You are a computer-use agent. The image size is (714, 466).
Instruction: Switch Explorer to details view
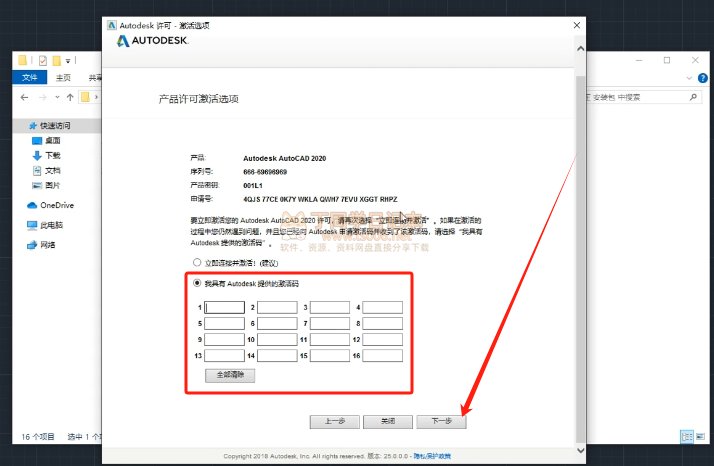[687, 436]
